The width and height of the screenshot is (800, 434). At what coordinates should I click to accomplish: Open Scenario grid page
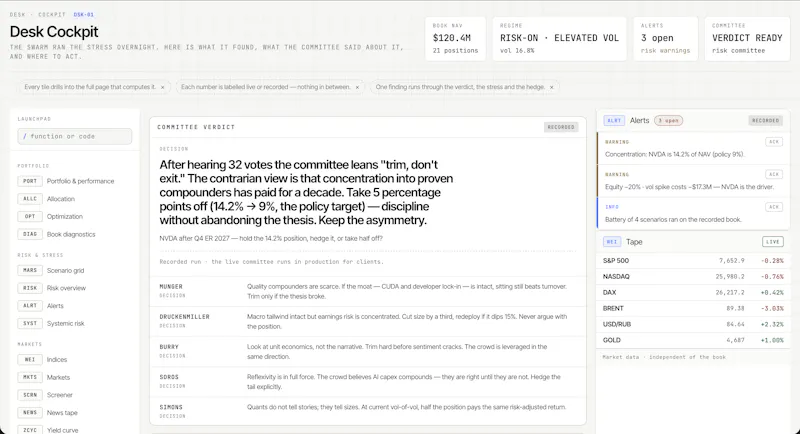(x=65, y=270)
